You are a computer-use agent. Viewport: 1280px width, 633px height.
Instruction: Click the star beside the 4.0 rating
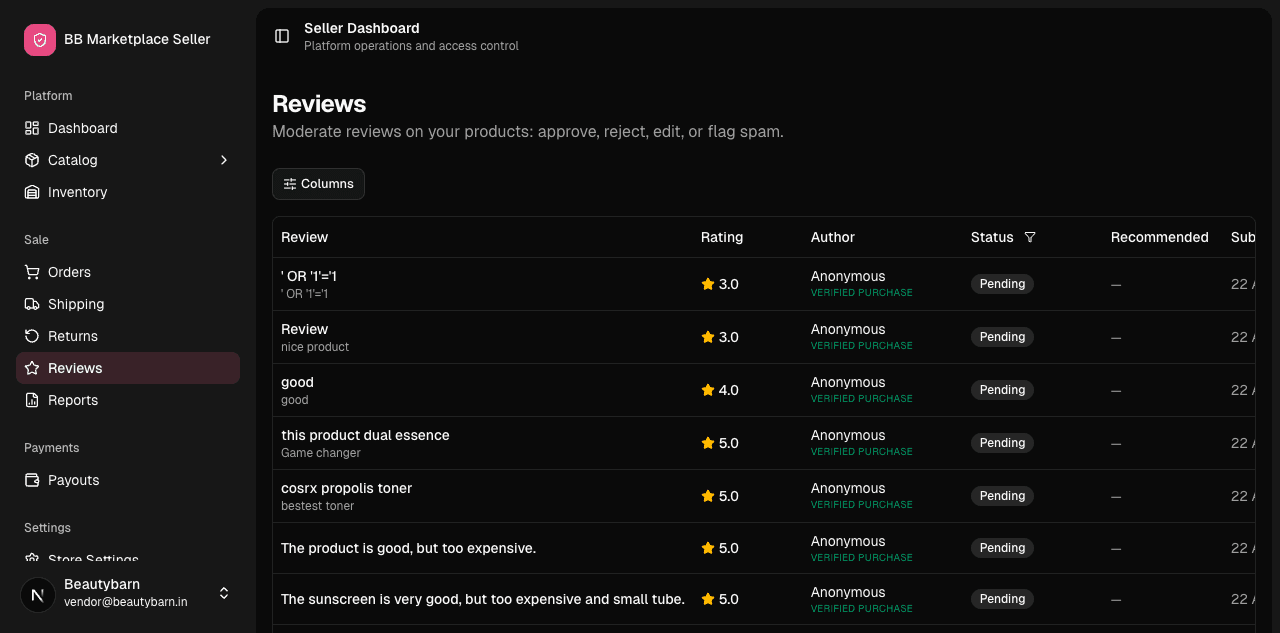(708, 390)
